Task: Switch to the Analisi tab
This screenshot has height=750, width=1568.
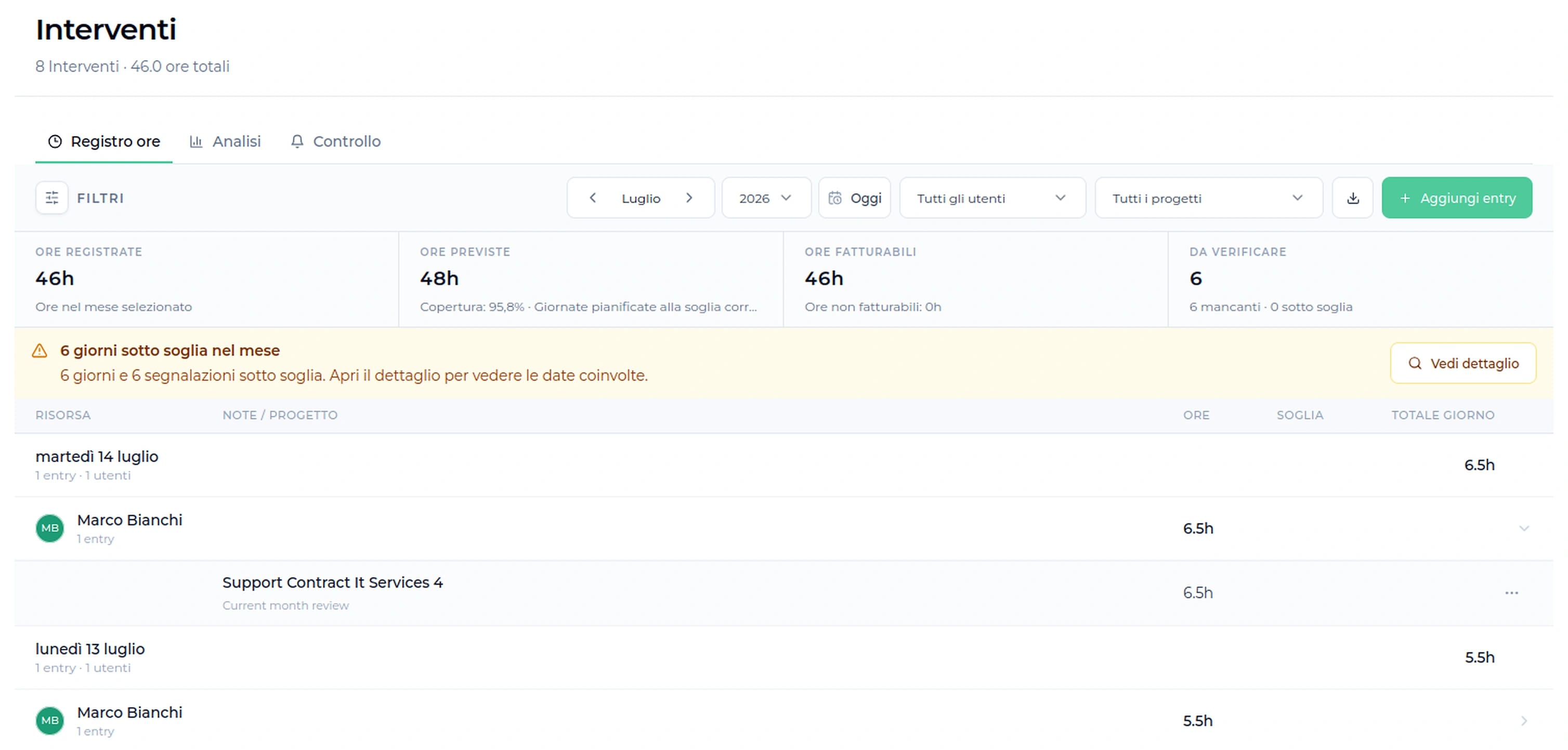Action: click(x=225, y=142)
